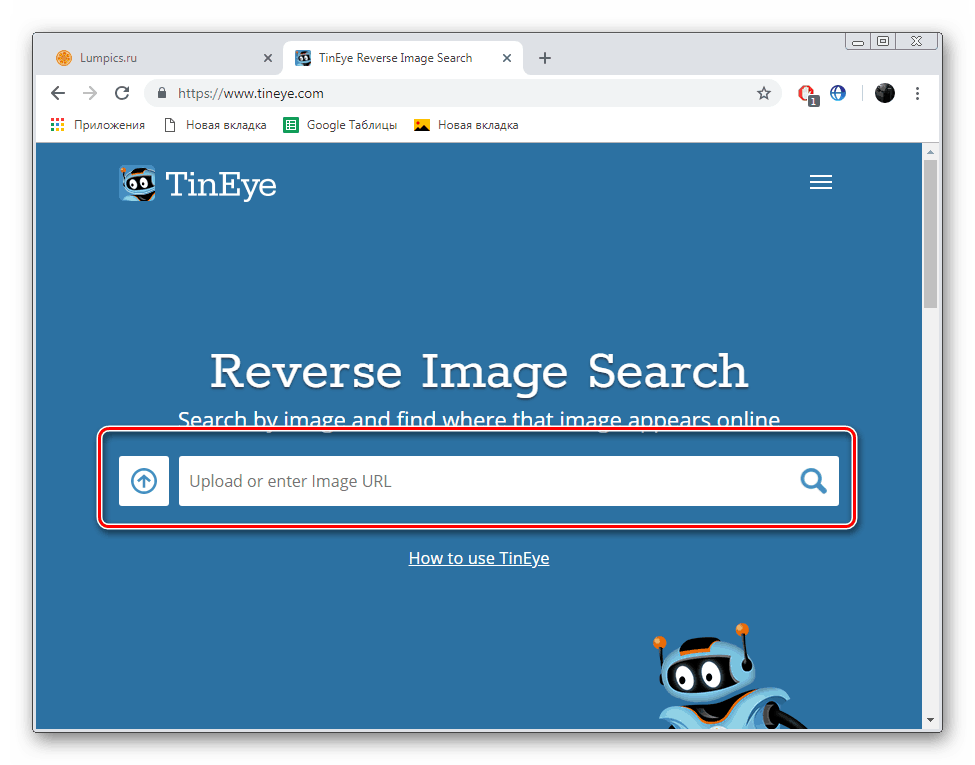Image resolution: width=975 pixels, height=765 pixels.
Task: Click the page scrollbar thumb
Action: [930, 234]
